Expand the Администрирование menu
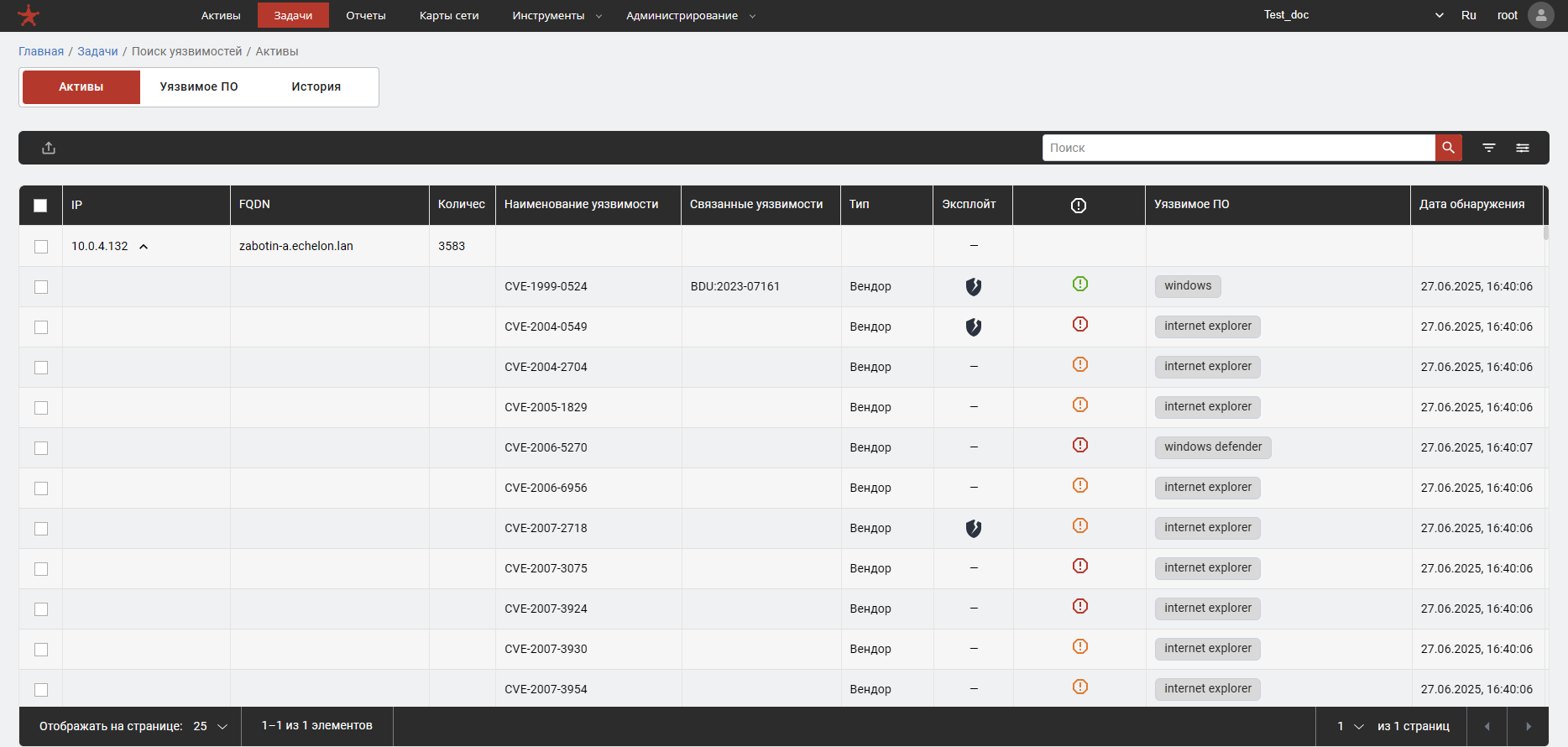 690,16
